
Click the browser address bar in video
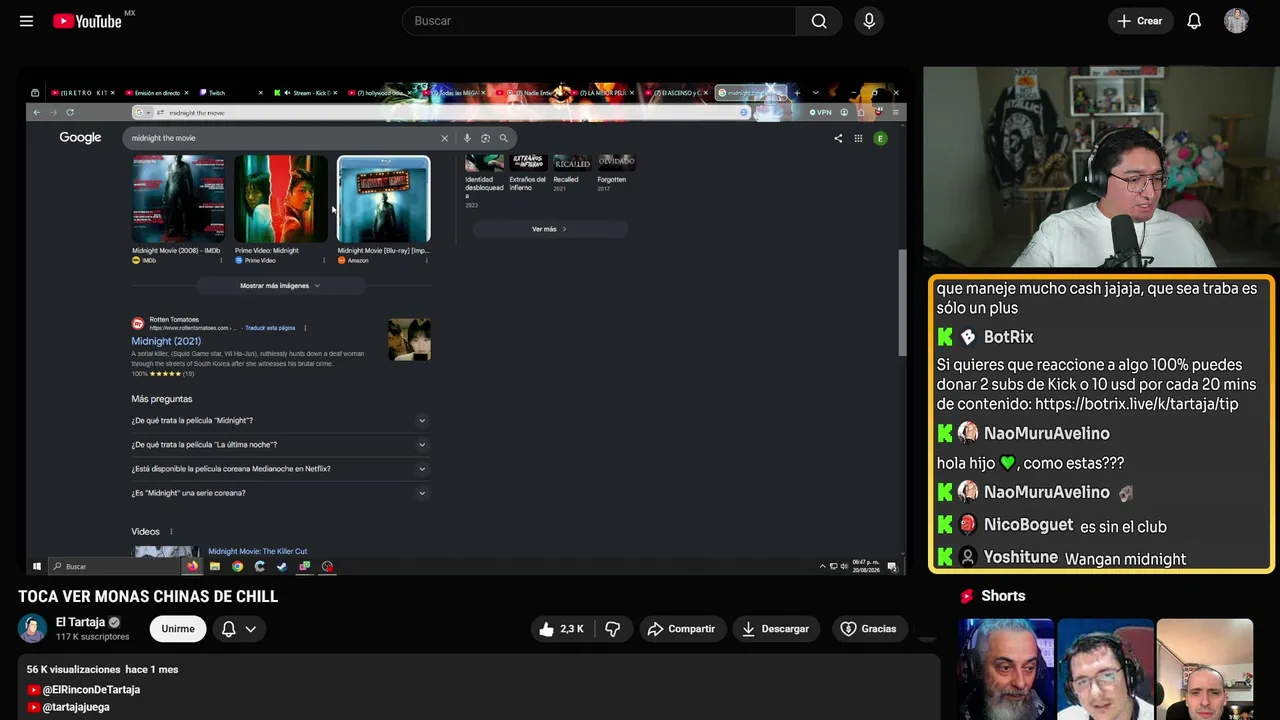(440, 113)
